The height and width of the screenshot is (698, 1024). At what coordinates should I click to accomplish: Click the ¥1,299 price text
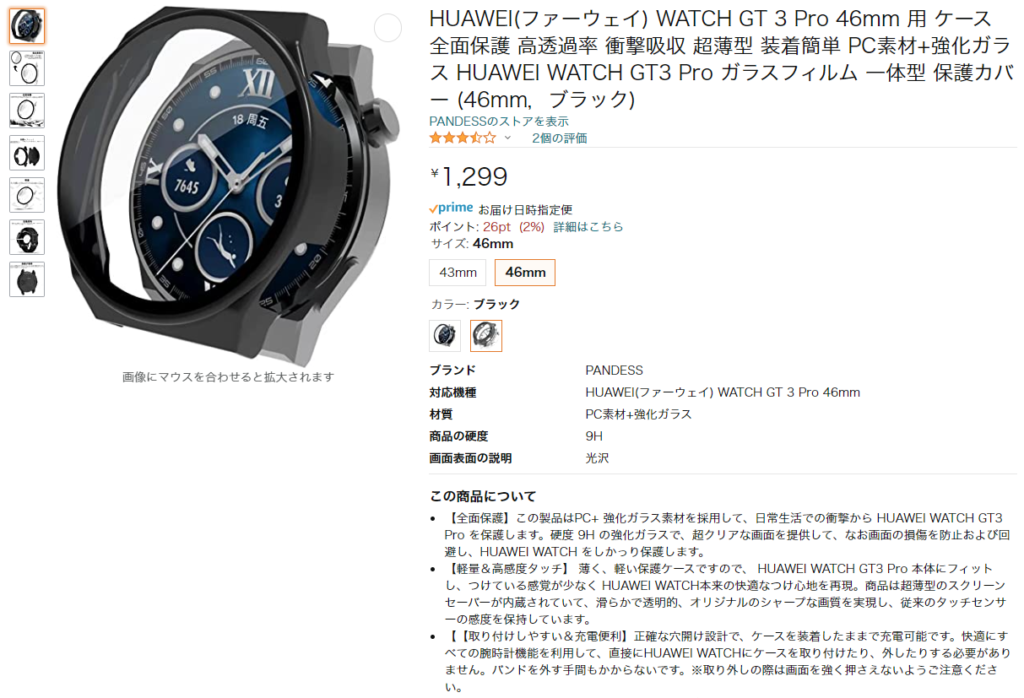point(468,176)
